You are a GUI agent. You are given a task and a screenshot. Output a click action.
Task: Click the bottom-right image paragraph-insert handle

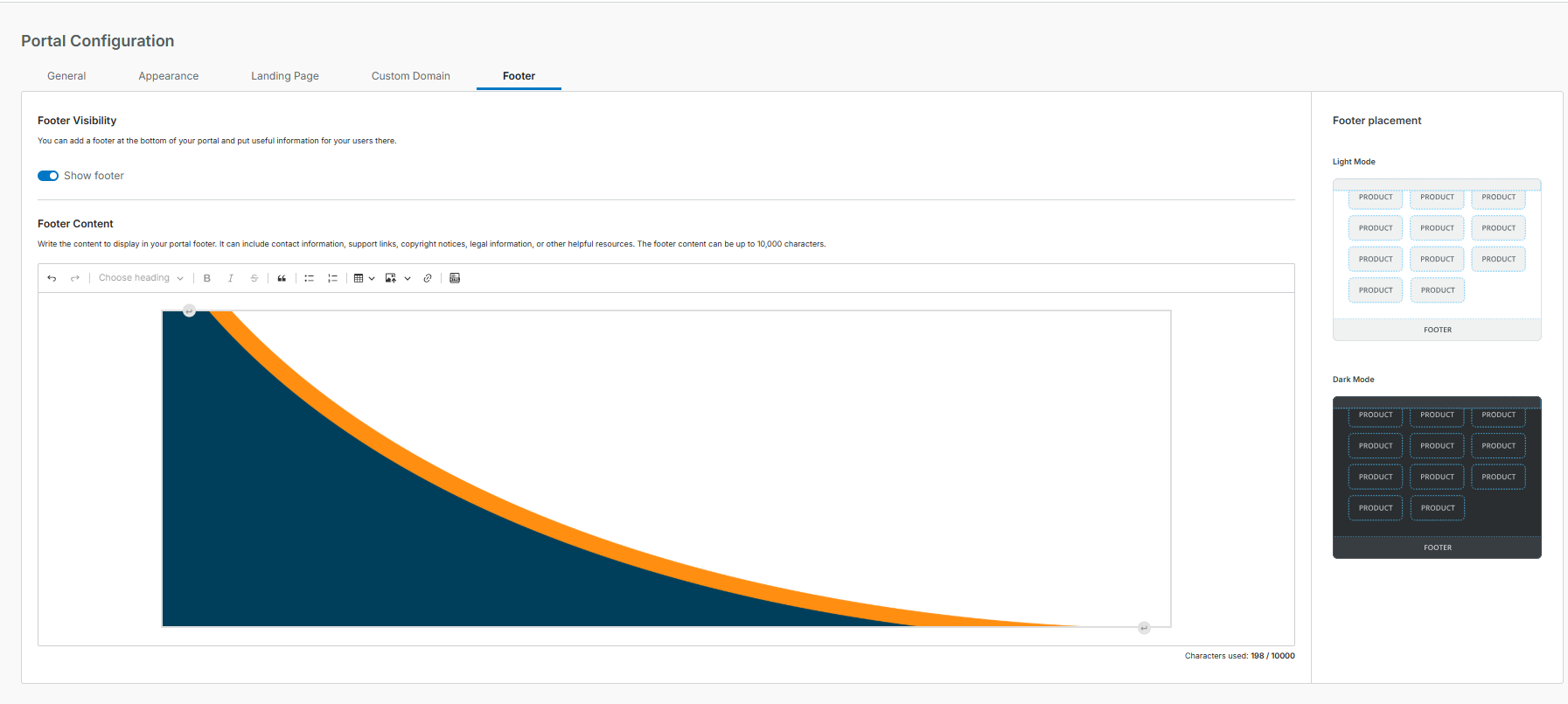[1144, 628]
